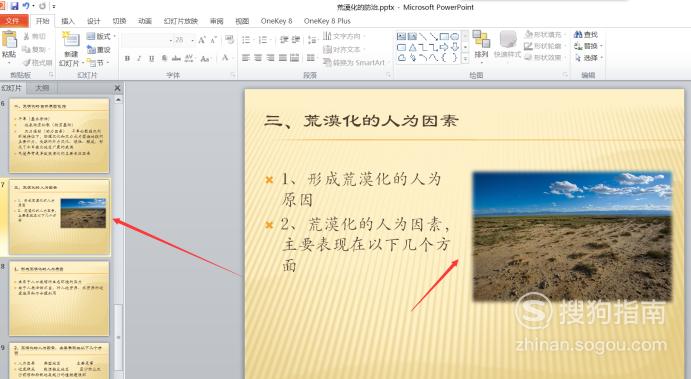Click the Save icon in quick access toolbar

15,6
